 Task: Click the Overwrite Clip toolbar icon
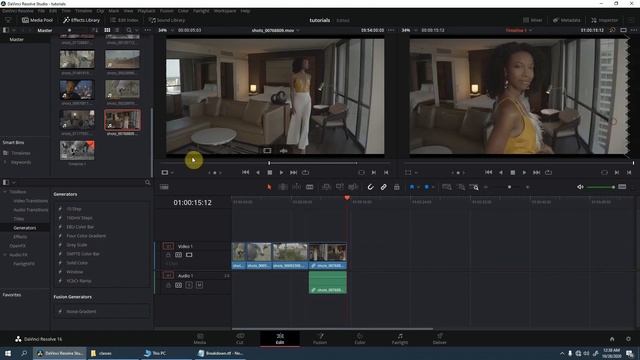(x=340, y=187)
